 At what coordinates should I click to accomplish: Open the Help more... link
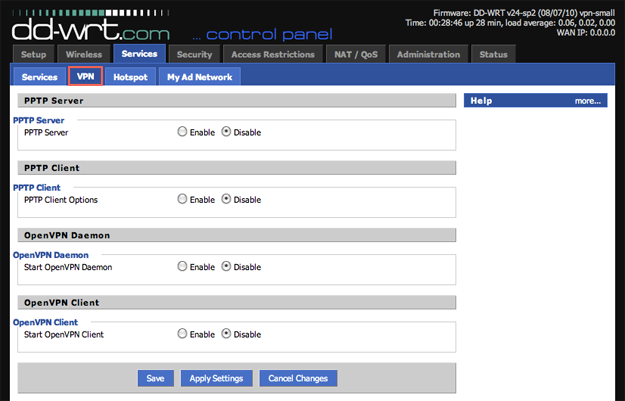tap(588, 101)
